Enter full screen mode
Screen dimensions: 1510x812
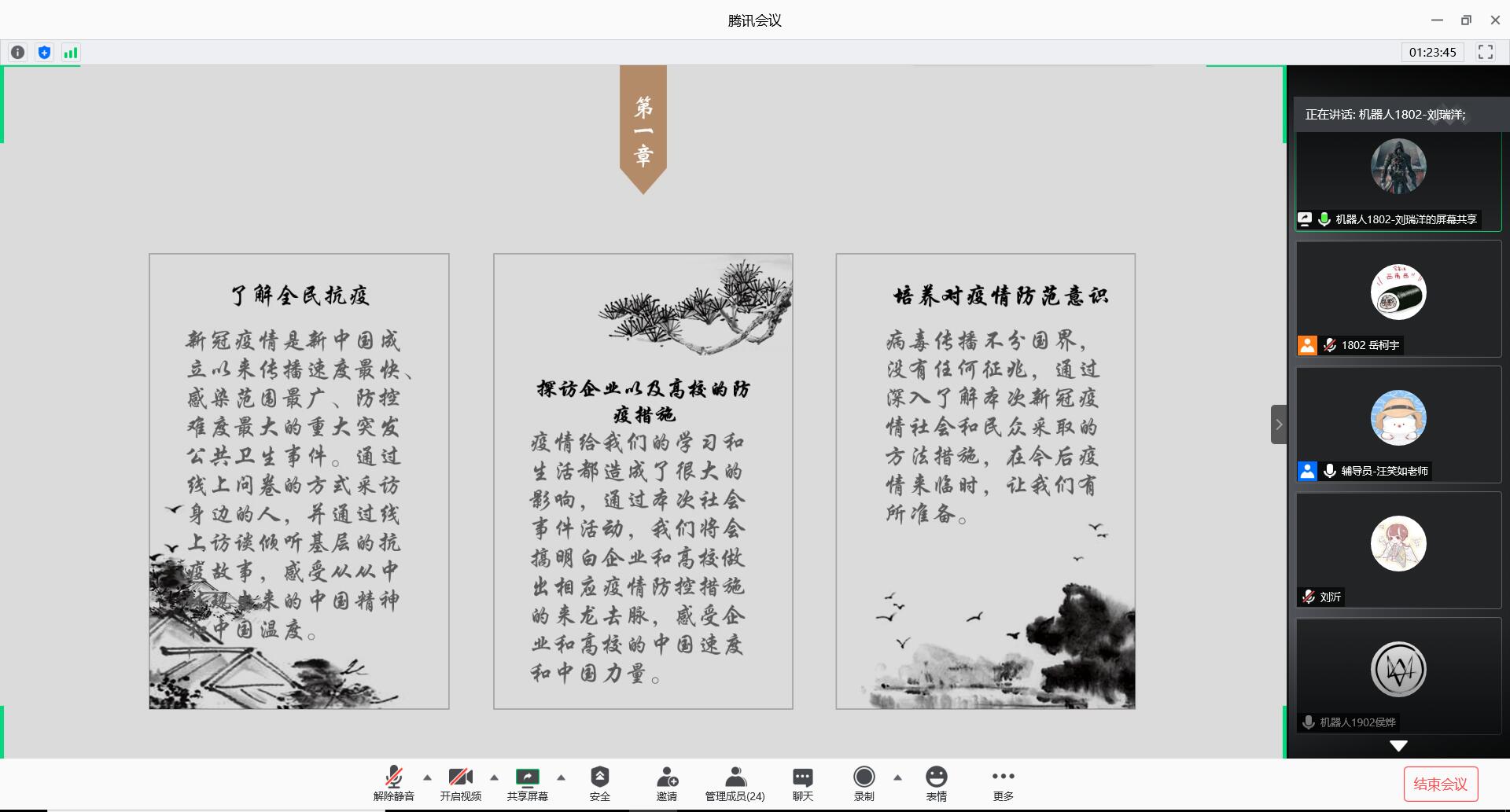[x=1485, y=52]
